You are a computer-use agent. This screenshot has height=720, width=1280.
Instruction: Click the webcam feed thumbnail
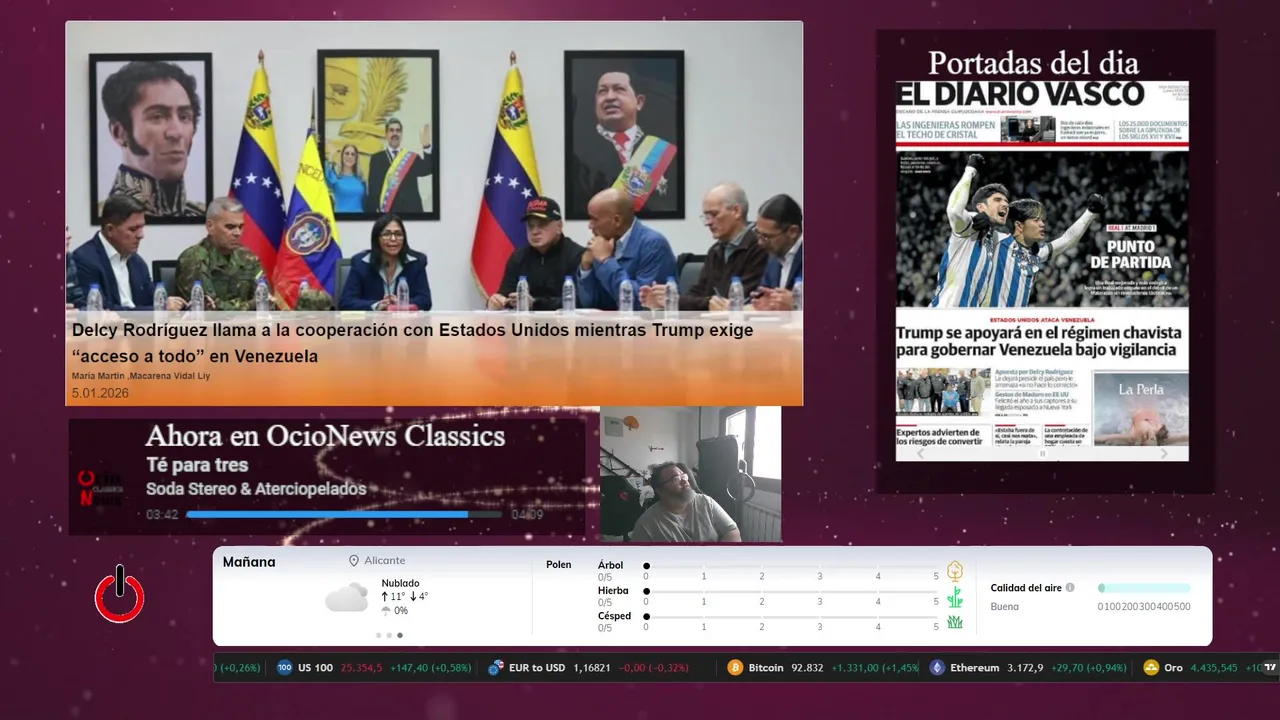click(690, 474)
